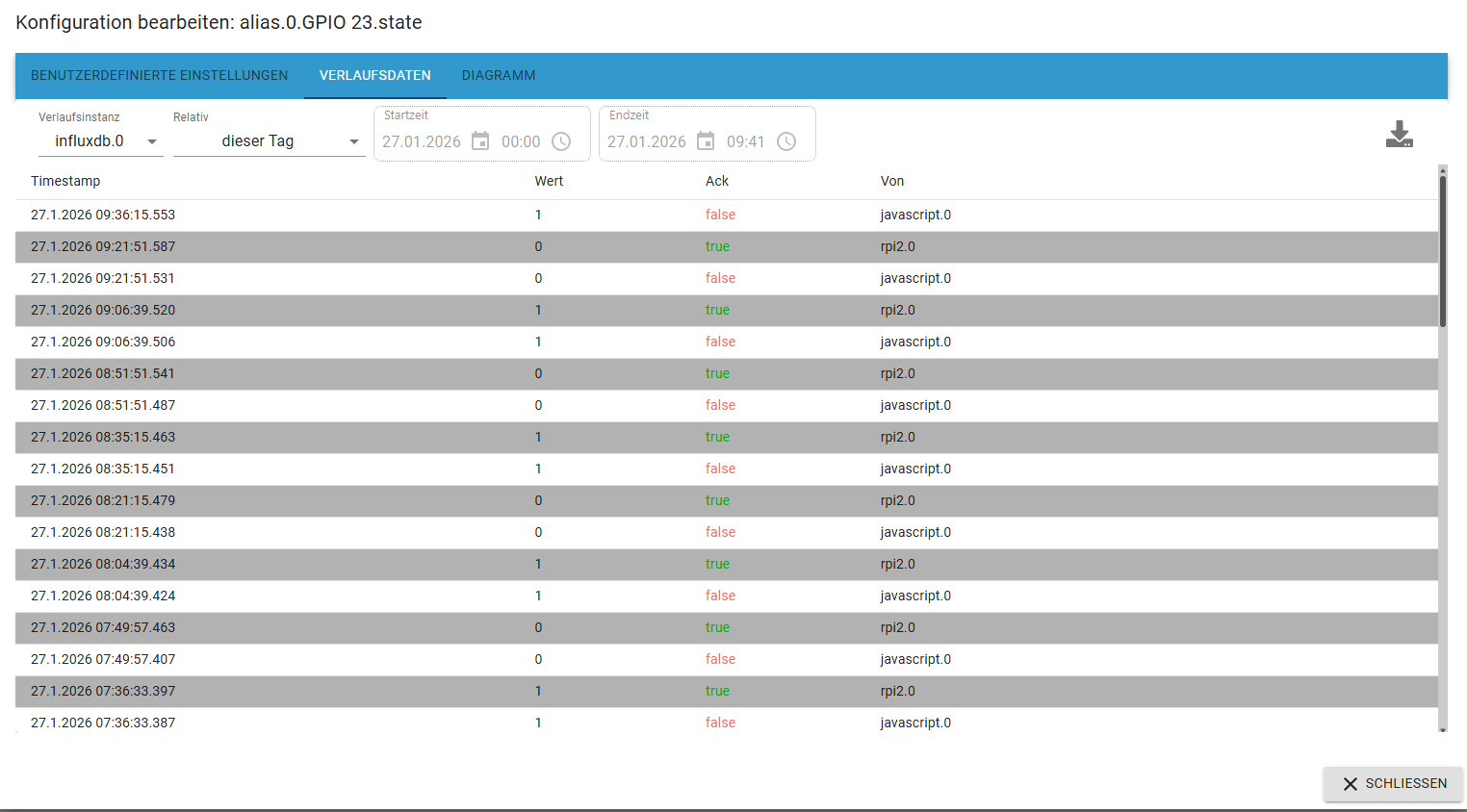Click the Relativ dropdown arrow
This screenshot has width=1467, height=812.
354,141
